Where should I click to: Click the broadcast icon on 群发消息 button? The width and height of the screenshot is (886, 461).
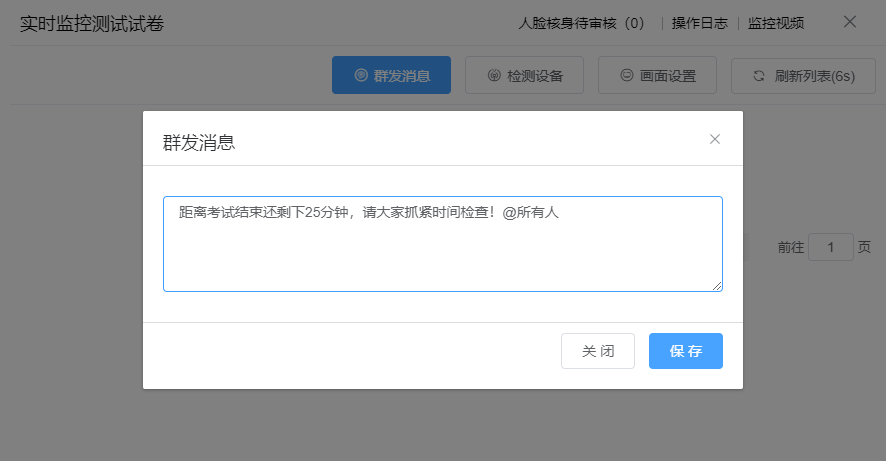point(360,76)
